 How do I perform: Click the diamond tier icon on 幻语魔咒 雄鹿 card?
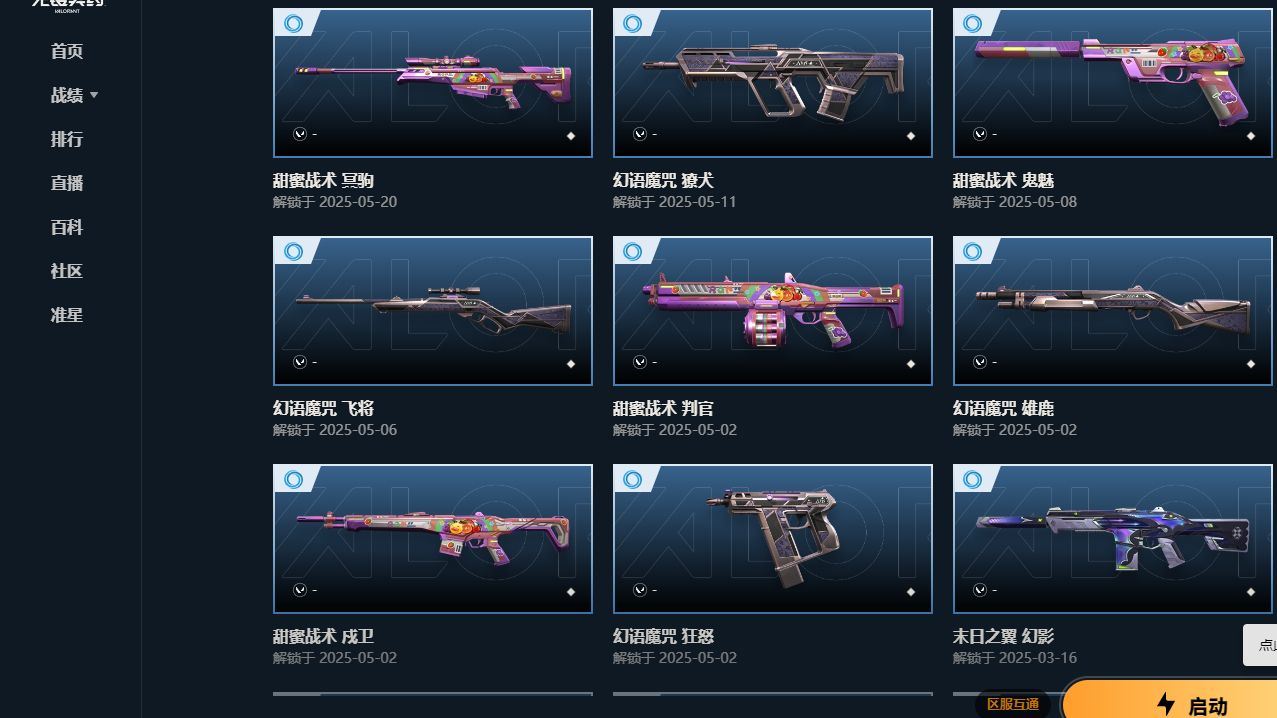click(1251, 364)
